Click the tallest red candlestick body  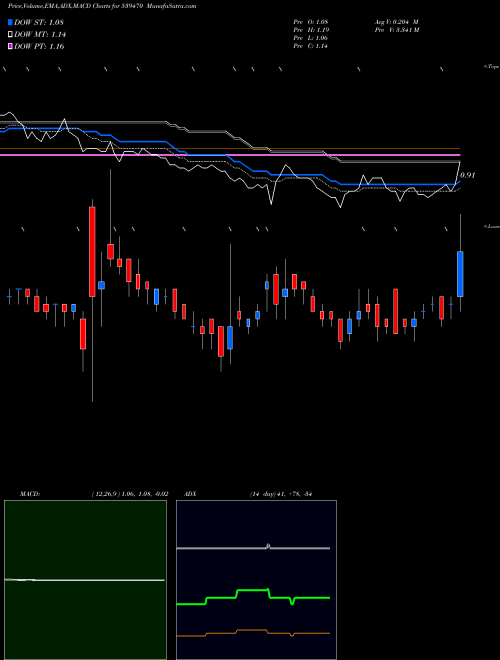(92, 252)
